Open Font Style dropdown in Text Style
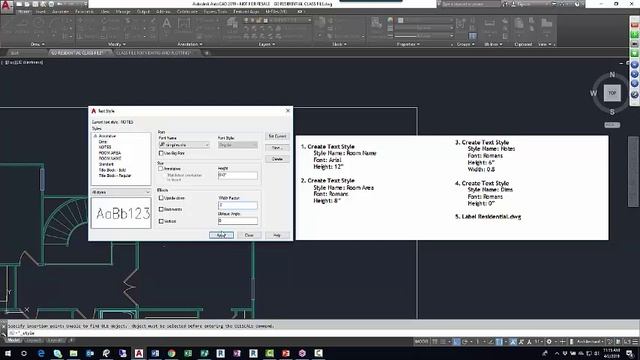The image size is (640, 360). (x=238, y=145)
